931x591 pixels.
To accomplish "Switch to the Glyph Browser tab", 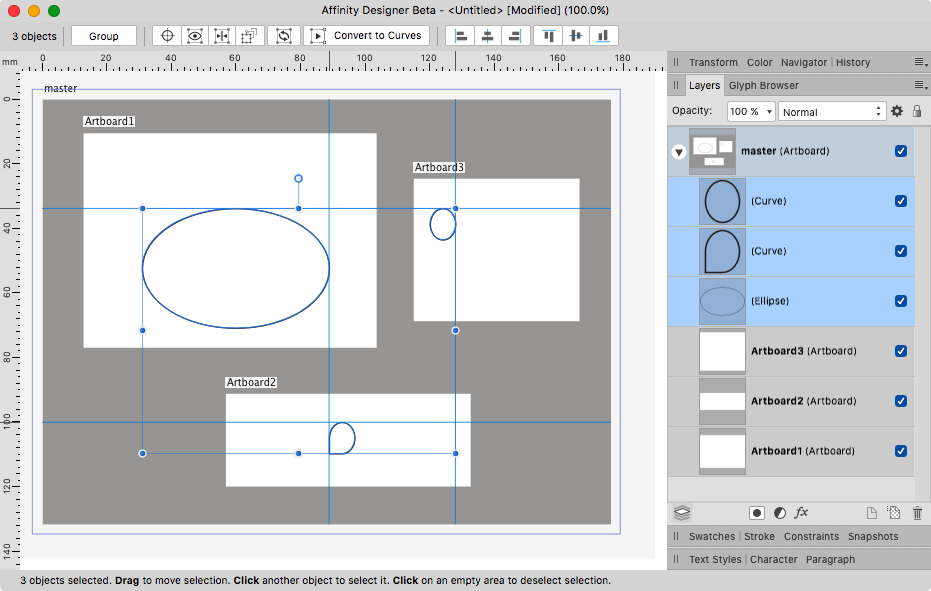I will pyautogui.click(x=763, y=86).
